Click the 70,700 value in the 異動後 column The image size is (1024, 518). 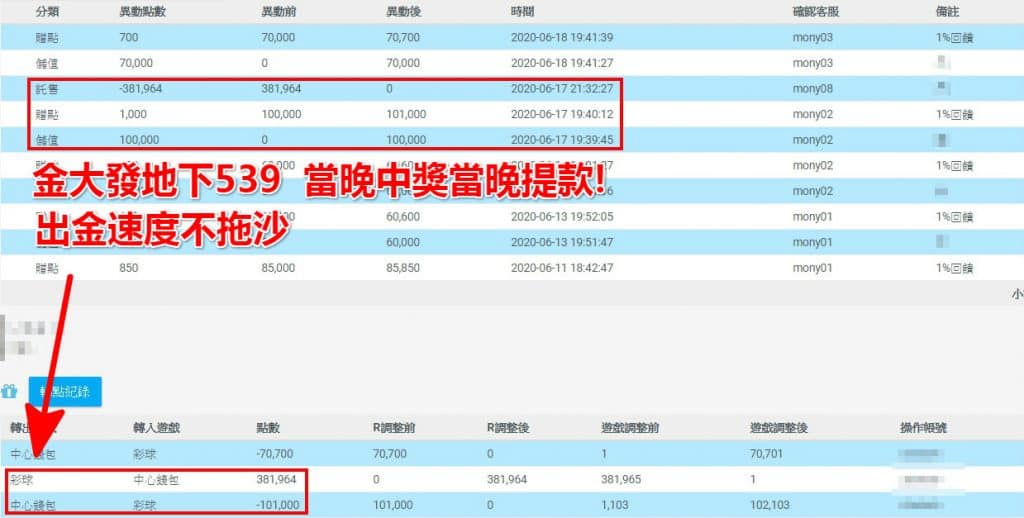tap(403, 38)
